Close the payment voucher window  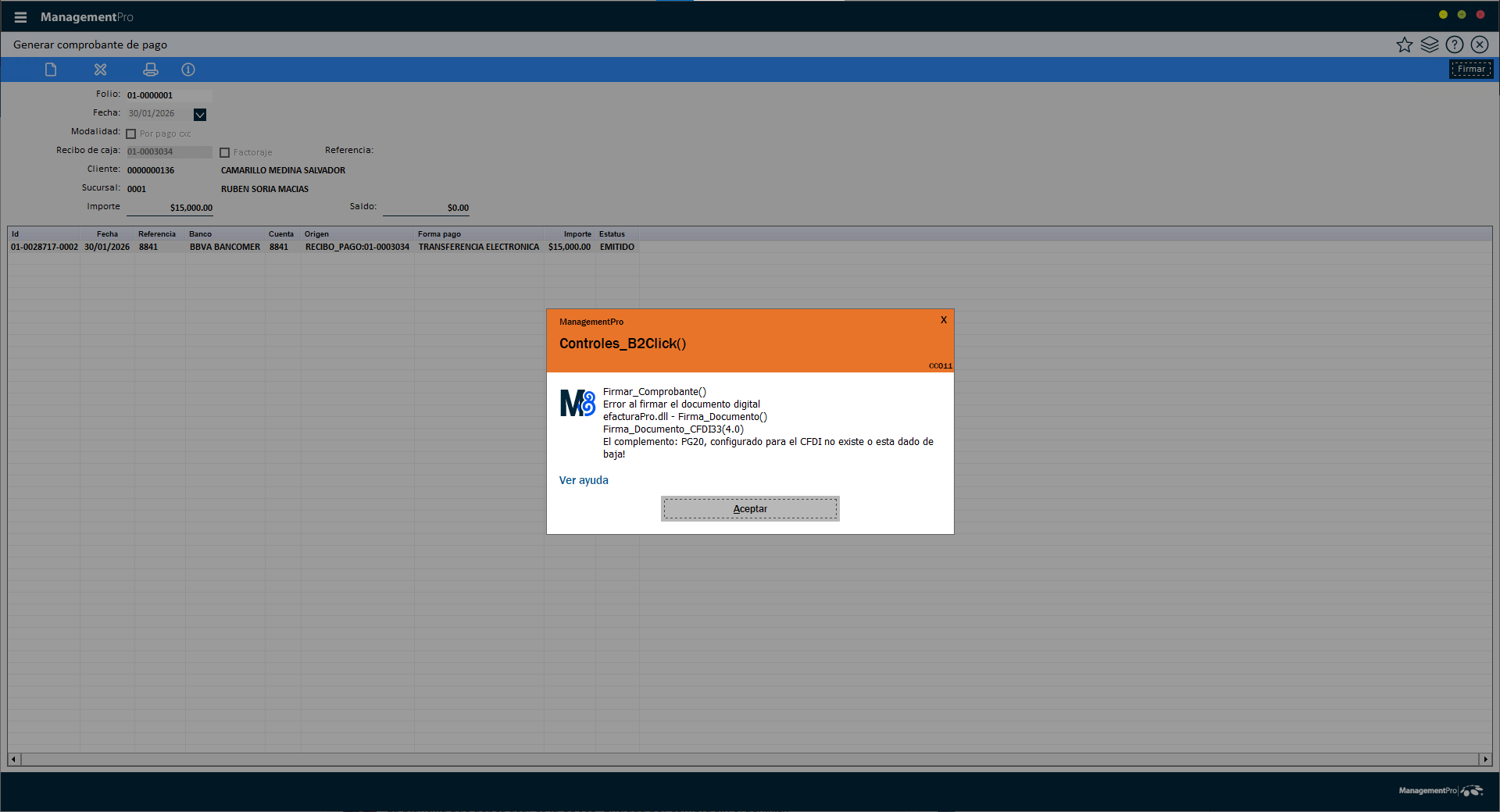(1479, 45)
